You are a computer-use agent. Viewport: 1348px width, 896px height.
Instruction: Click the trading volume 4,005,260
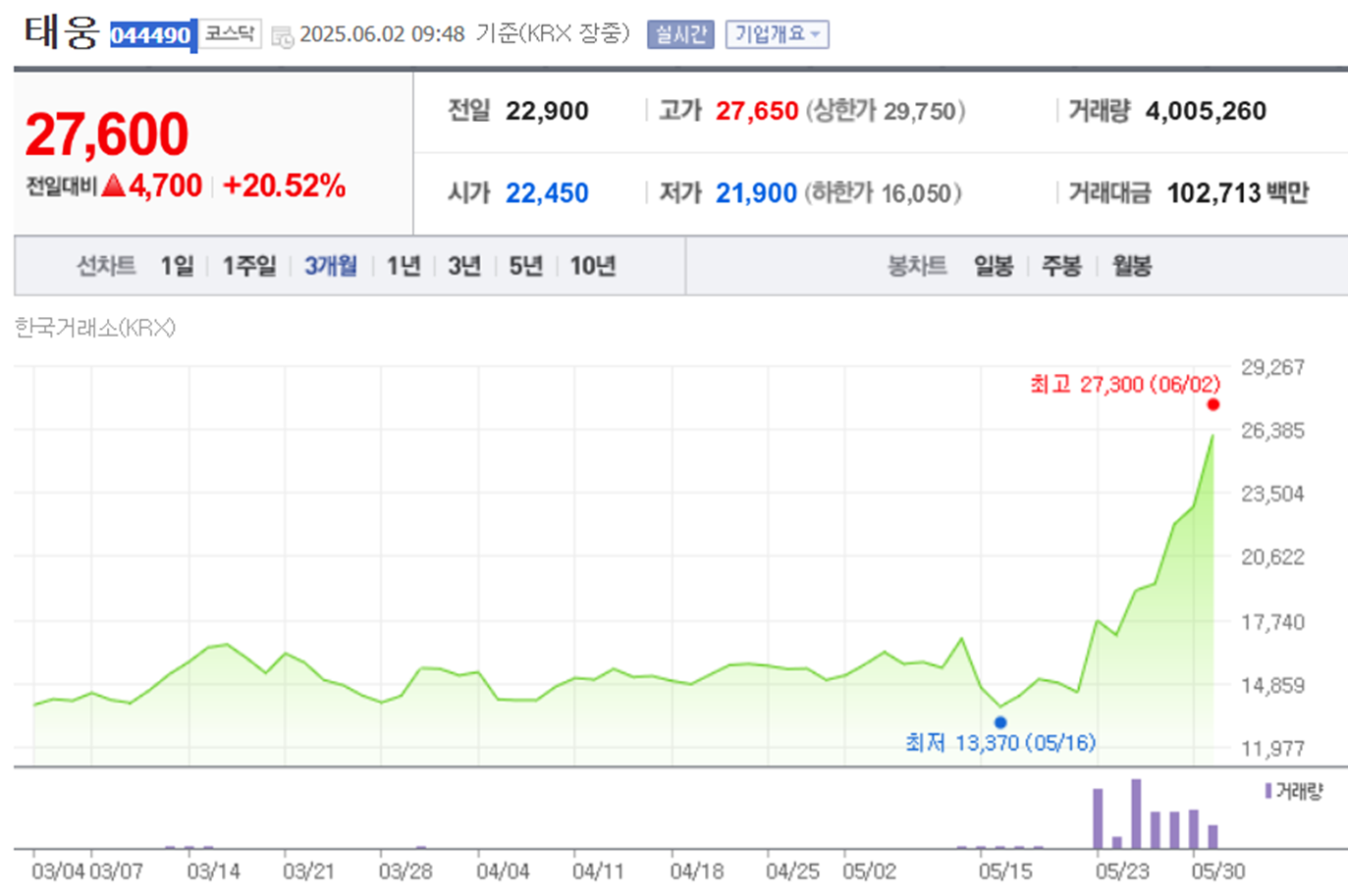1206,111
